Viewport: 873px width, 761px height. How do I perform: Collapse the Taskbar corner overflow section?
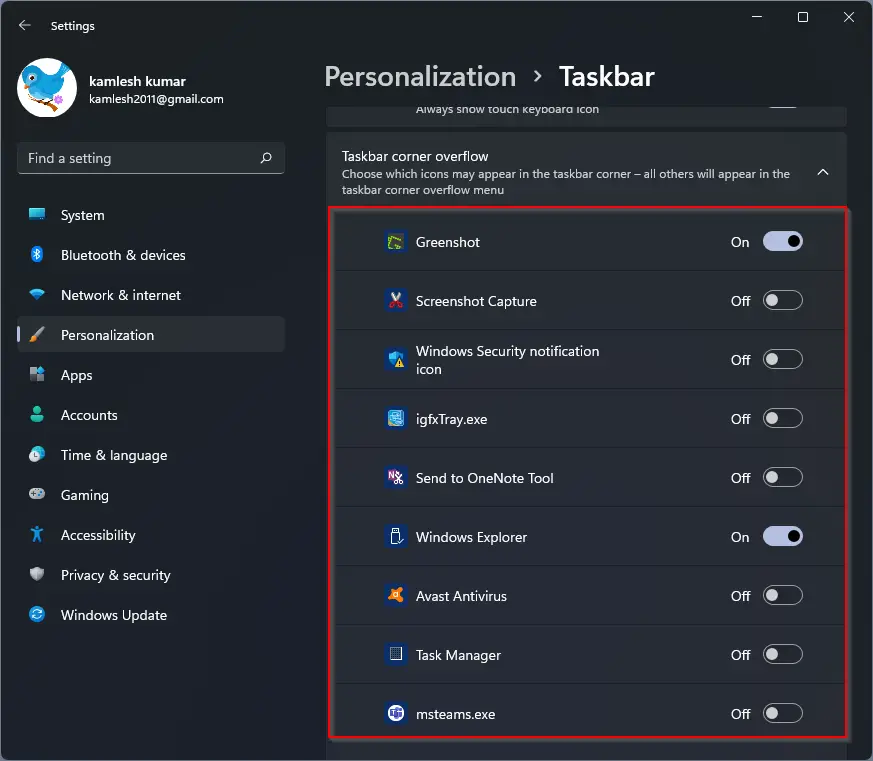[822, 173]
